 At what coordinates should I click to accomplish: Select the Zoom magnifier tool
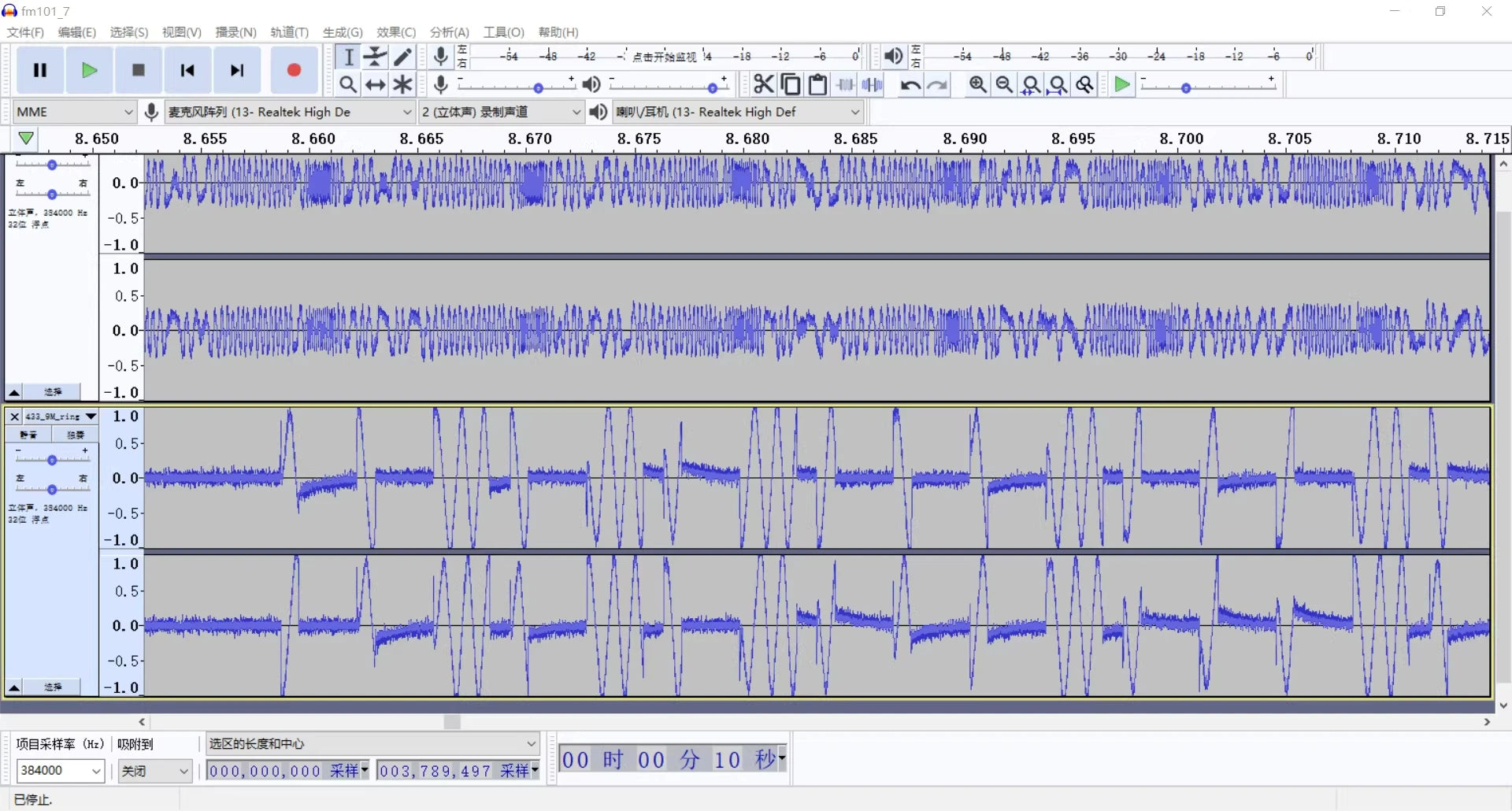(348, 84)
